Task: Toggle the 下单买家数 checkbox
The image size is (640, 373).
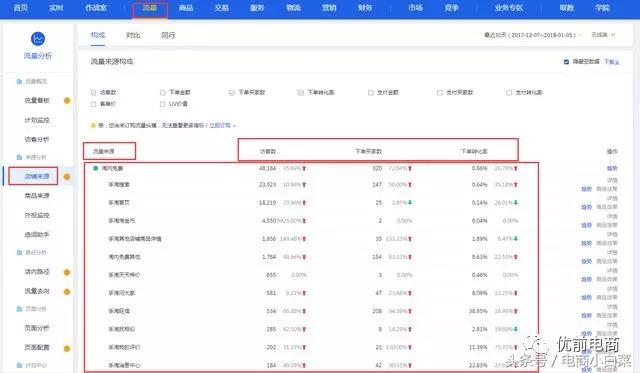Action: click(x=232, y=93)
